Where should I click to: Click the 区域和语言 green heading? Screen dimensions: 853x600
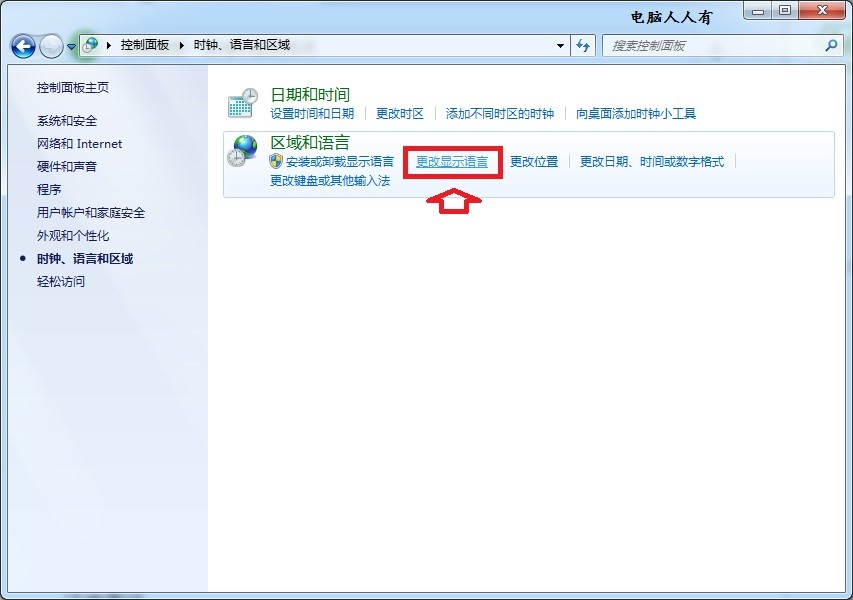coord(310,143)
